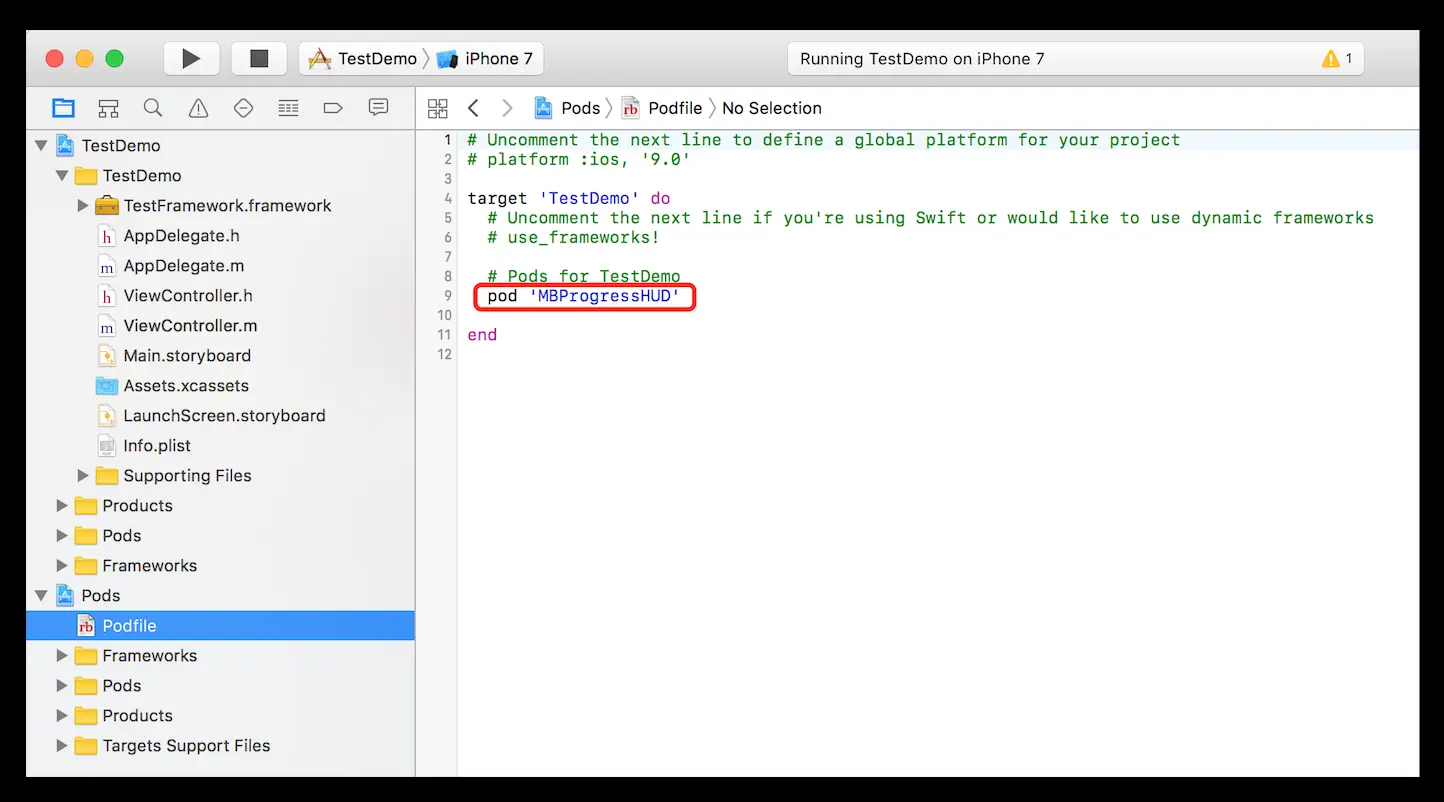Open the Project navigator folder icon
1444x802 pixels.
tap(63, 108)
